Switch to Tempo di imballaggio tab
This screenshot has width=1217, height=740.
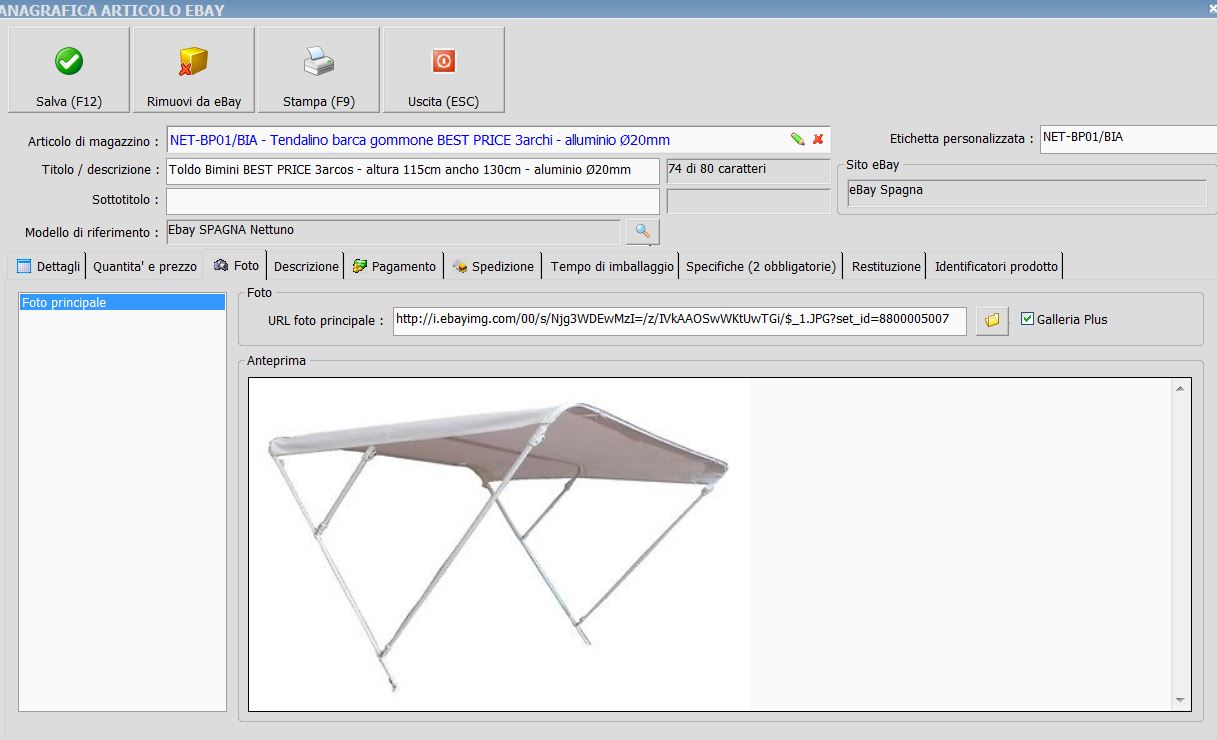[612, 266]
